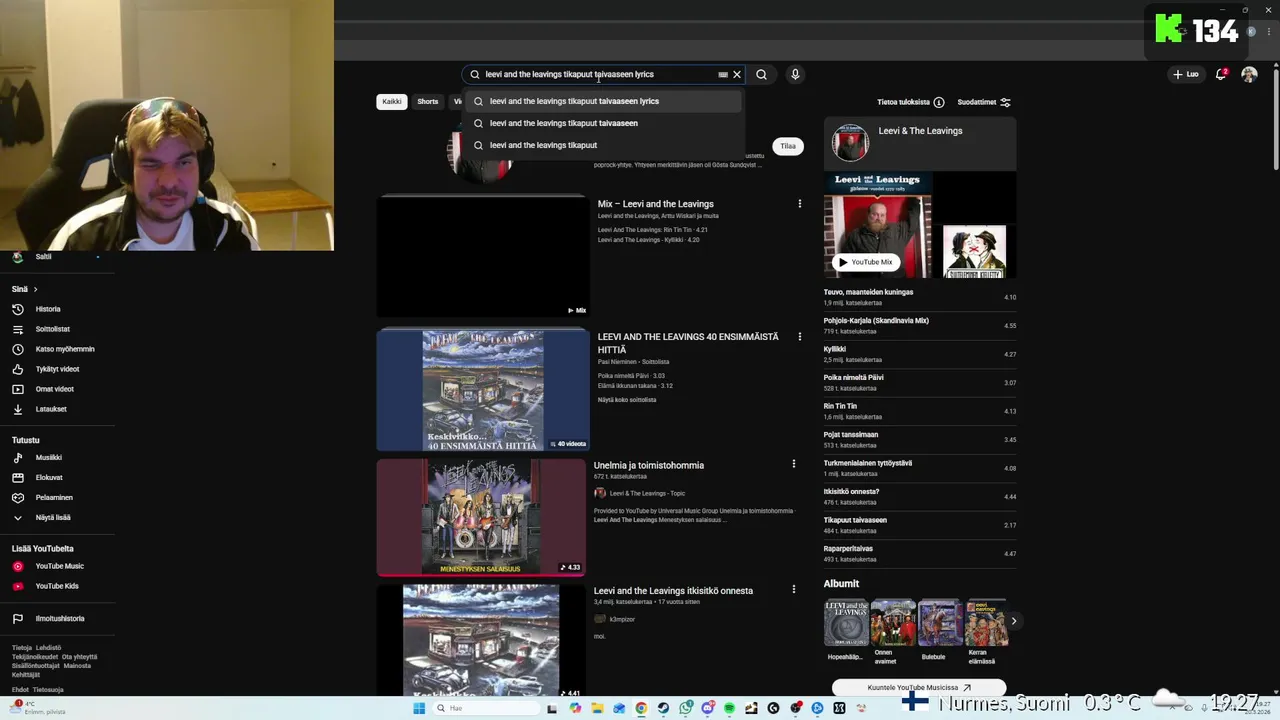Click the magnifier search button
Screen dimensions: 1280x720
(761, 74)
